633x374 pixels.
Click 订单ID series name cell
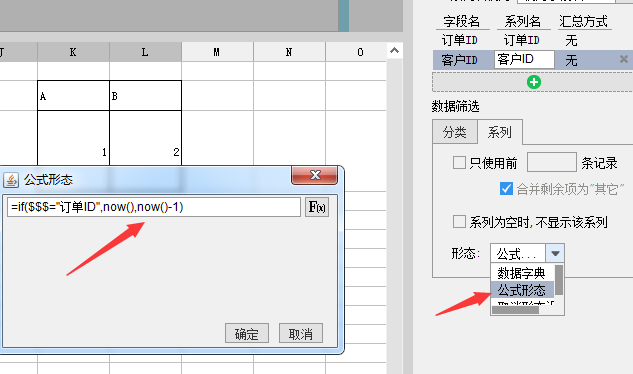(522, 40)
